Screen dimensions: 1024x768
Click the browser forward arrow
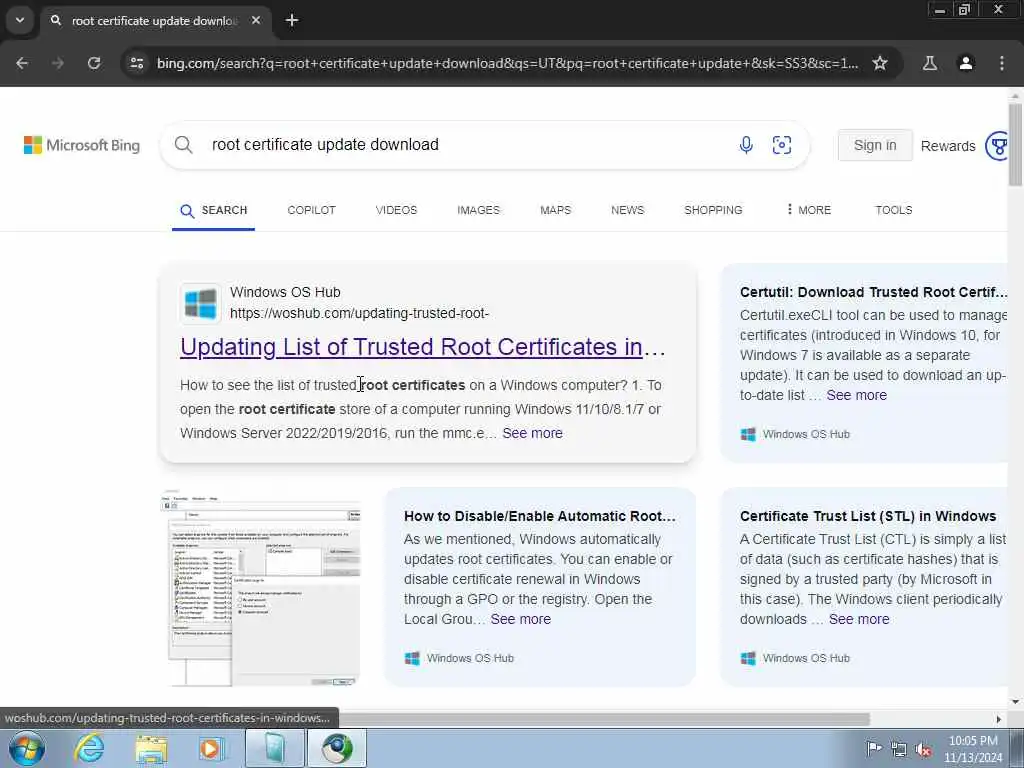tap(58, 63)
